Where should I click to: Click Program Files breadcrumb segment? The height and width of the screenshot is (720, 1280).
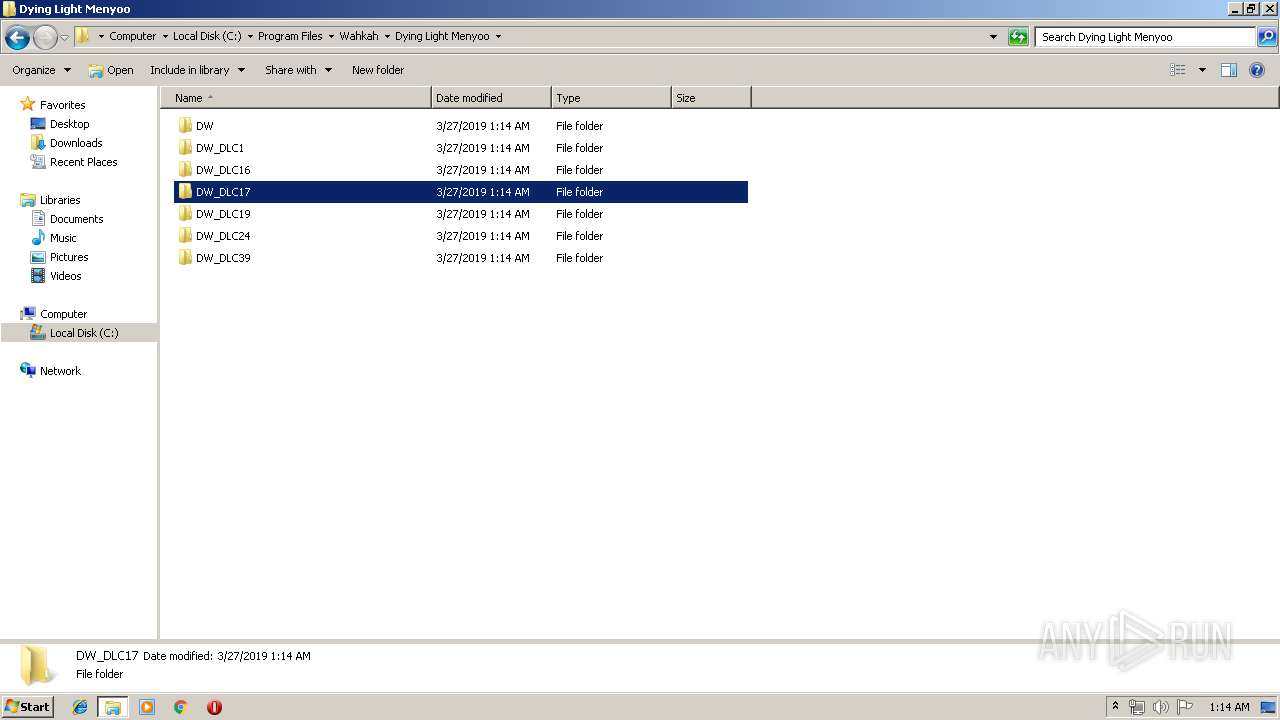click(x=290, y=36)
